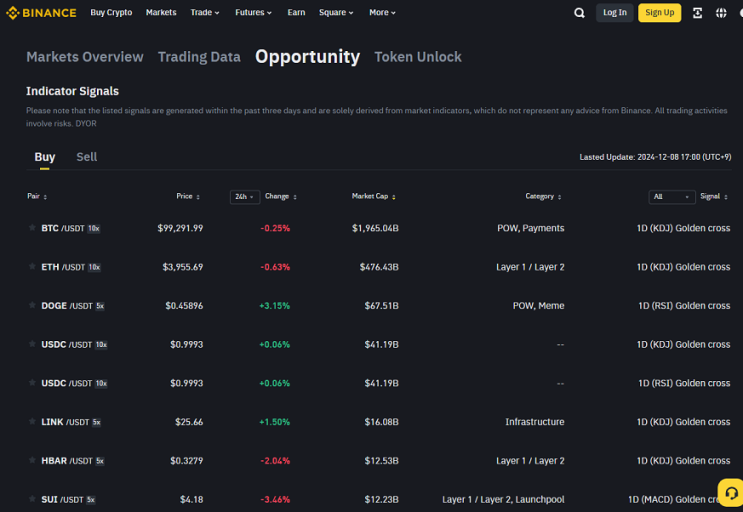Viewport: 743px width, 512px height.
Task: Open the LINK/USDT pair
Action: [x=65, y=422]
